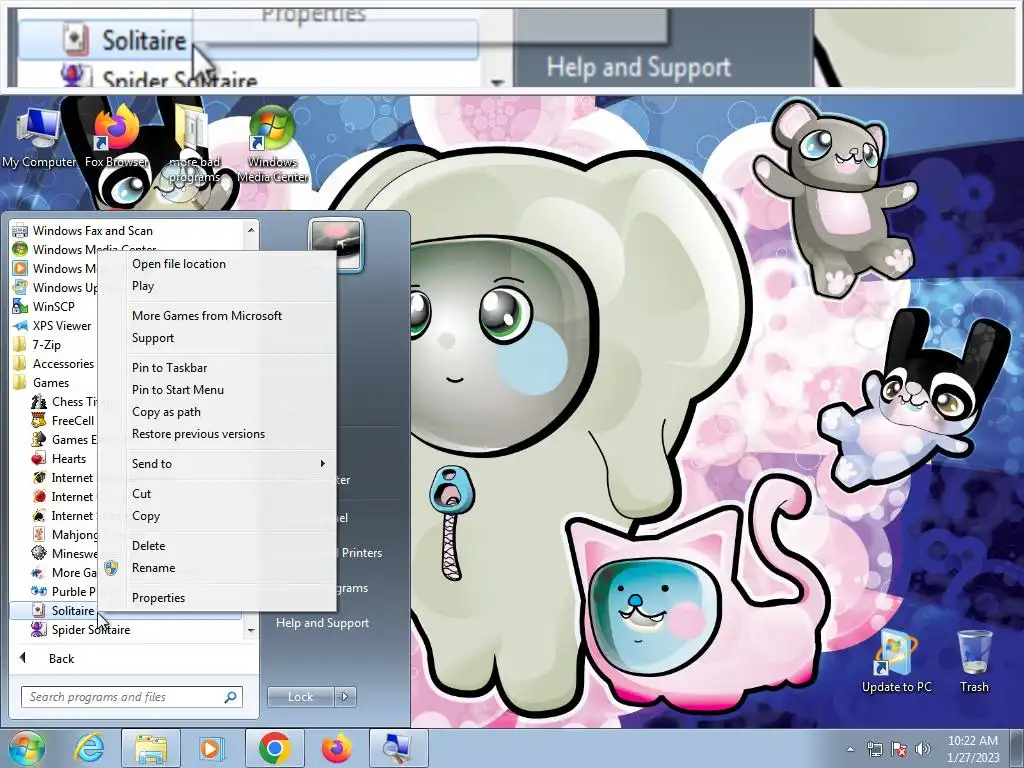Open the Magnifier taskbar button
The image size is (1024, 768).
point(398,748)
